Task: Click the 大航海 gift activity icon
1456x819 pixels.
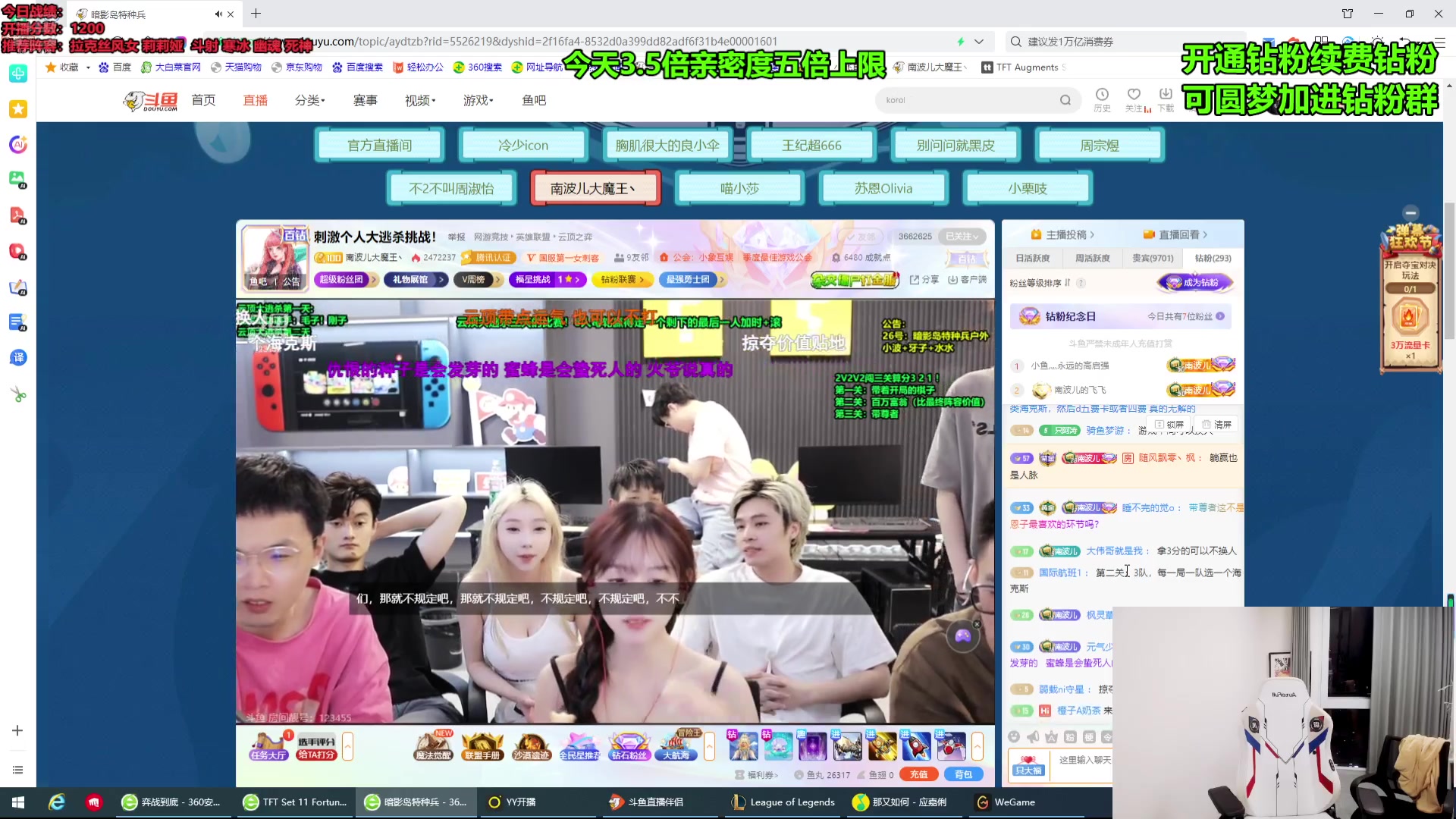Action: coord(676,746)
